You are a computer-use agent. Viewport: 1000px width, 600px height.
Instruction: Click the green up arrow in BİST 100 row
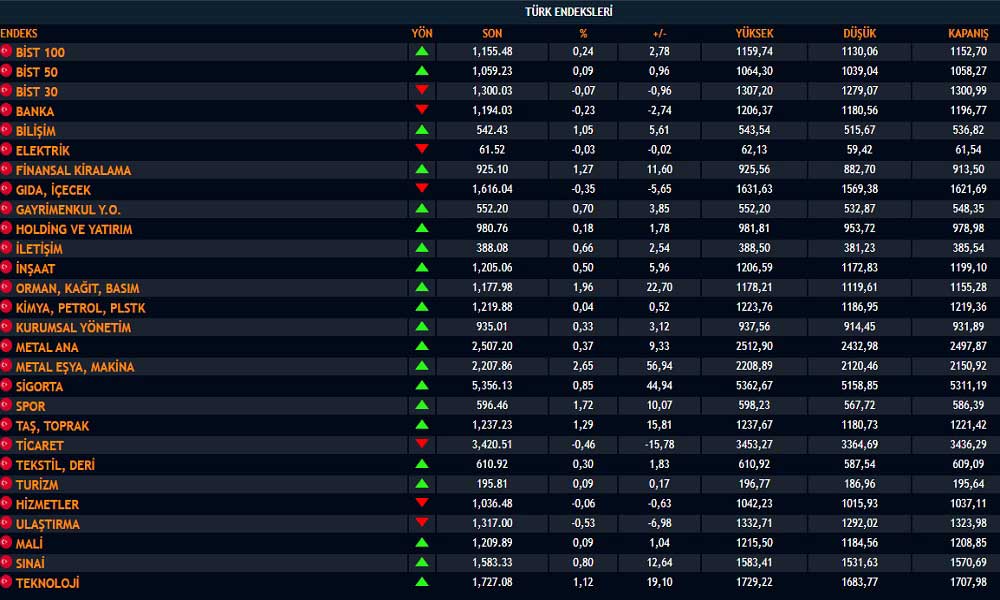click(422, 51)
